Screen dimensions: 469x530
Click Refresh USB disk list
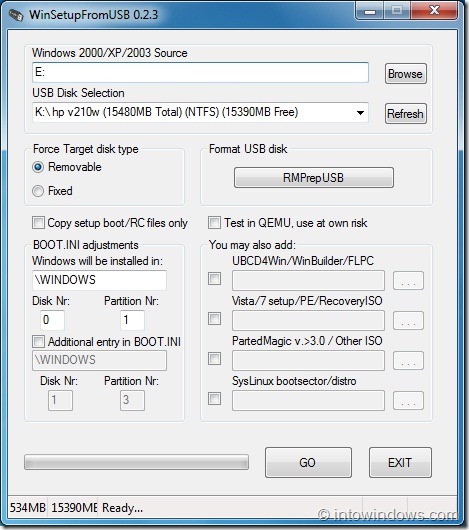pyautogui.click(x=405, y=114)
